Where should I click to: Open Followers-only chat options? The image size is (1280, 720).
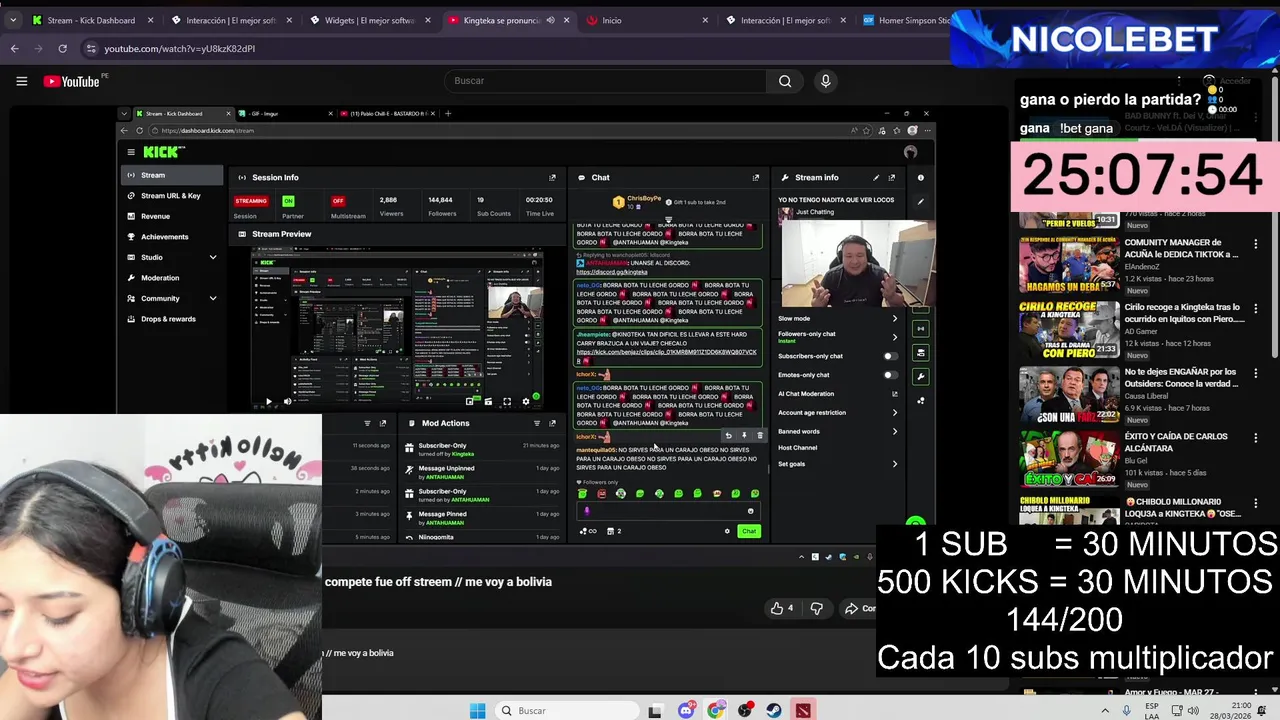[838, 336]
